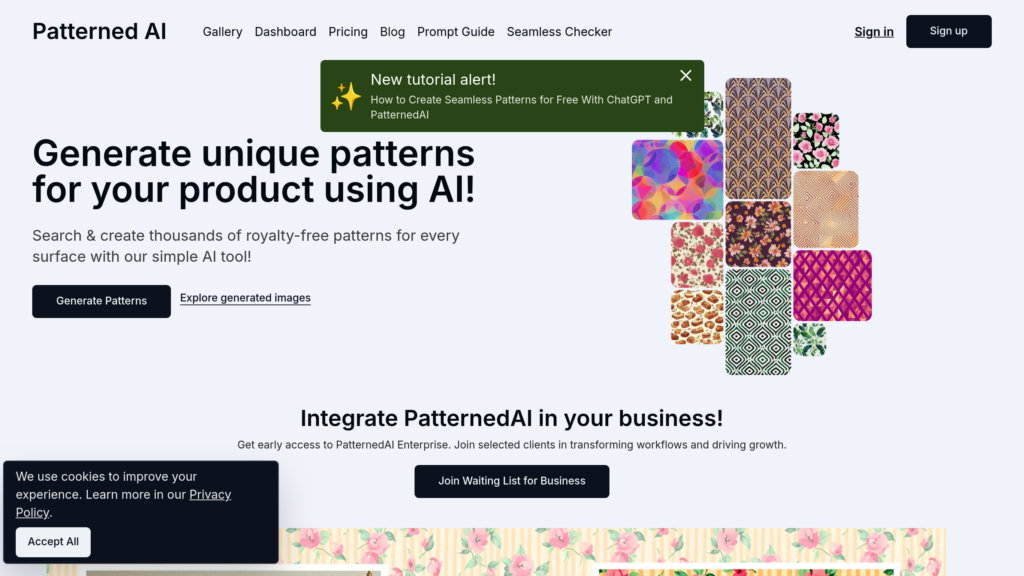Open the Pricing page

(x=348, y=32)
